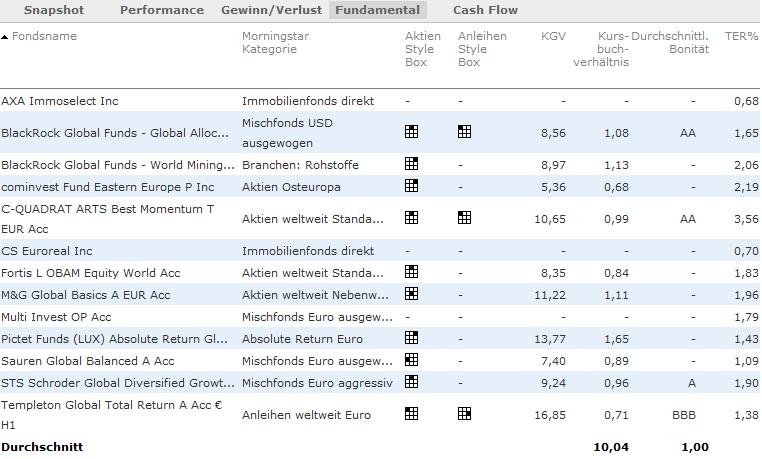Open the Snapshot tab
The image size is (762, 459).
[54, 11]
